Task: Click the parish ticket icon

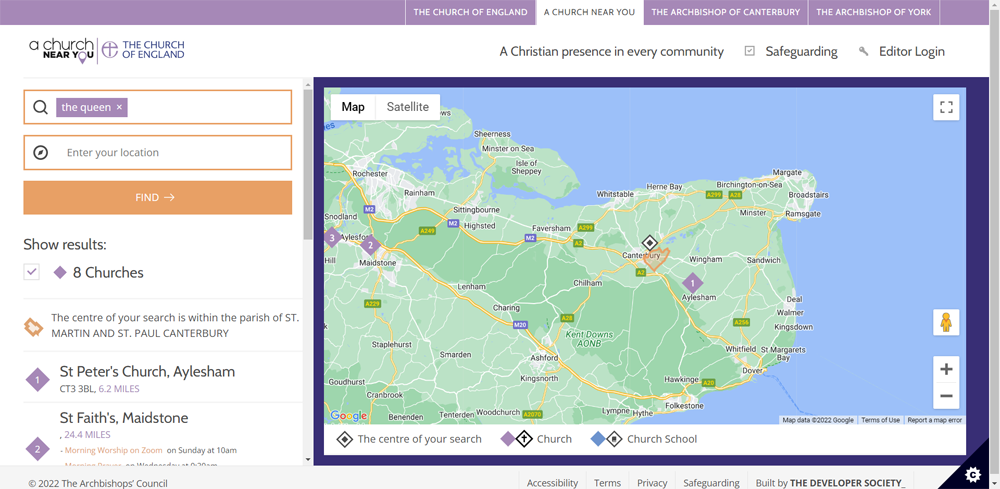Action: tap(33, 326)
